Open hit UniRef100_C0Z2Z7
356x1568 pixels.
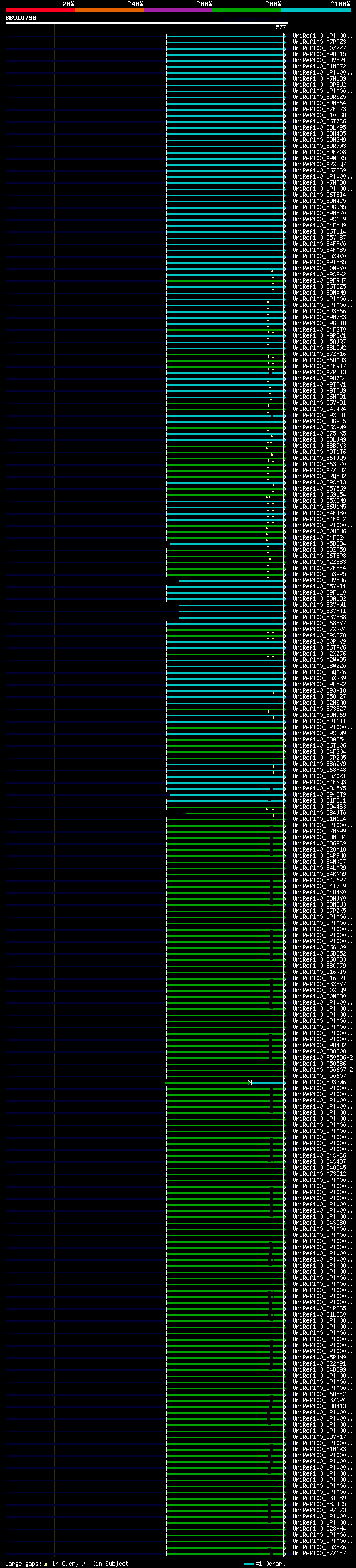pos(319,48)
